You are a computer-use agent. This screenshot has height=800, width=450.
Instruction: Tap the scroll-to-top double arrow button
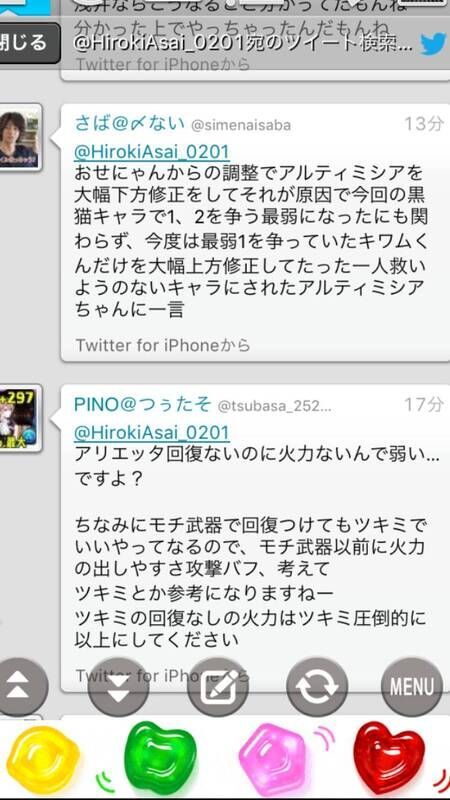[19, 687]
